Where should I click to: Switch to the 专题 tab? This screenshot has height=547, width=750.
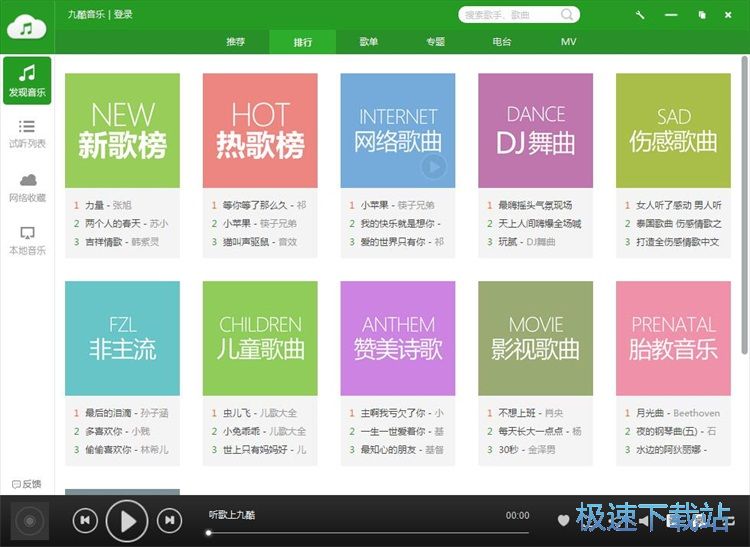click(x=436, y=42)
